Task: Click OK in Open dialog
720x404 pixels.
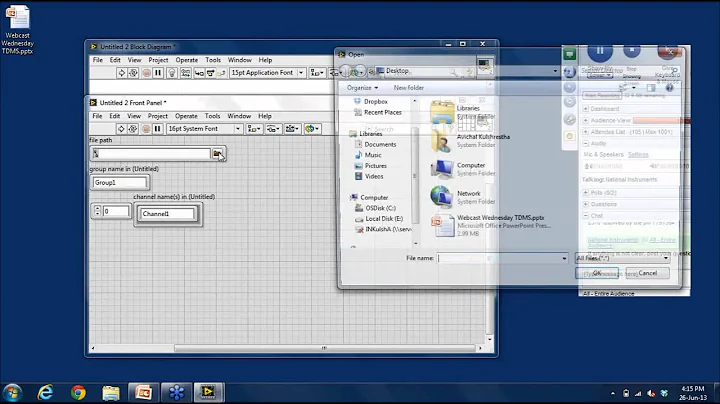Action: click(597, 273)
